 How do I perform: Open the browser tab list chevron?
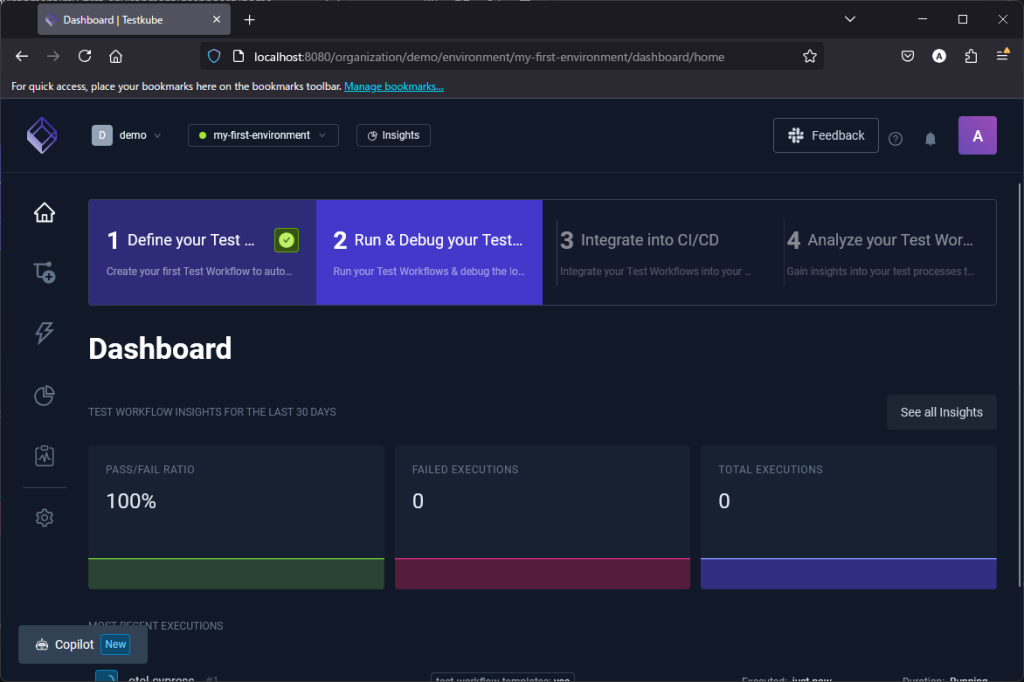(x=850, y=19)
